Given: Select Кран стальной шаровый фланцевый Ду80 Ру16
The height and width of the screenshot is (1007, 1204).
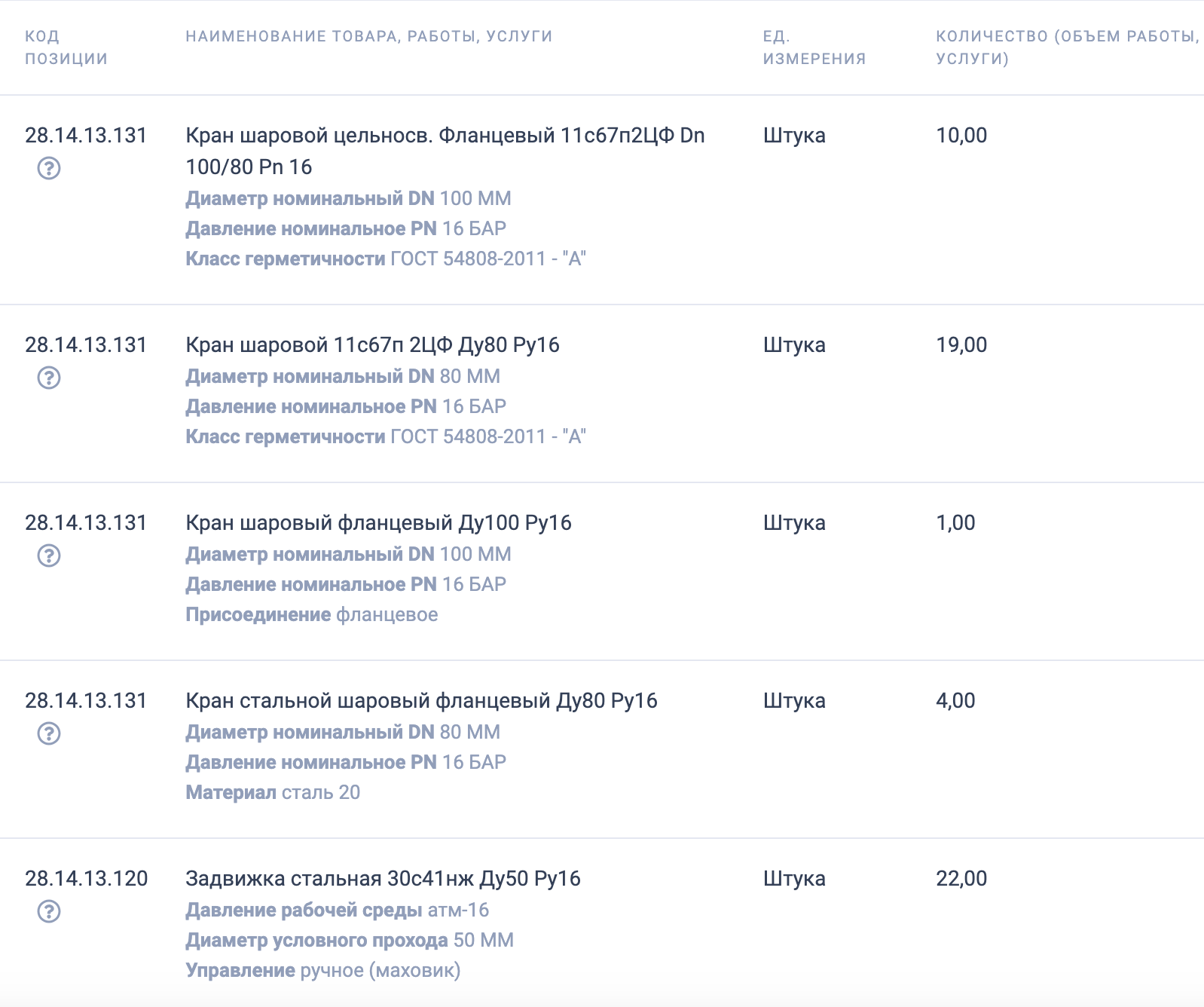Looking at the screenshot, I should click(421, 701).
